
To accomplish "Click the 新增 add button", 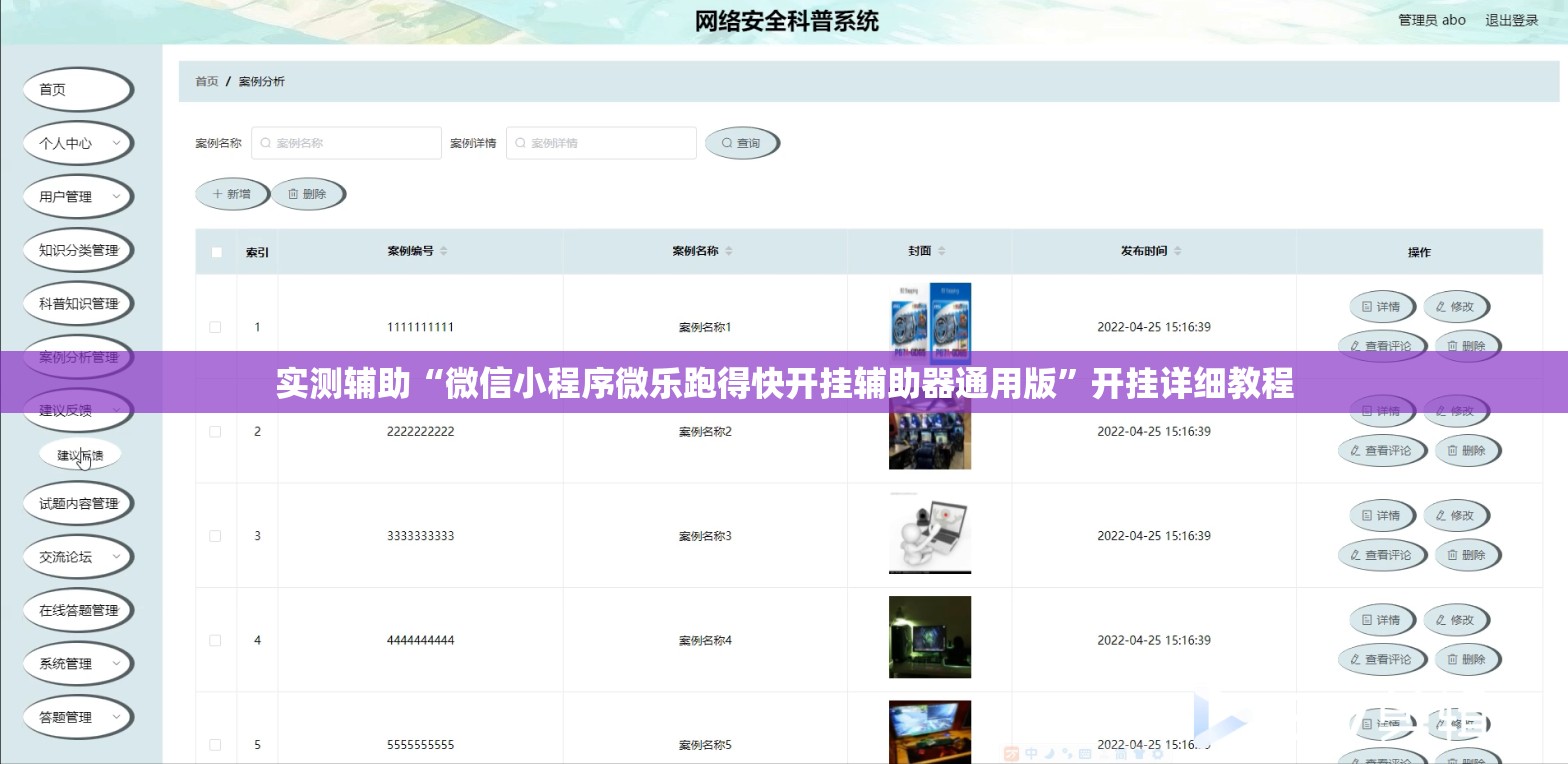I will click(x=231, y=194).
